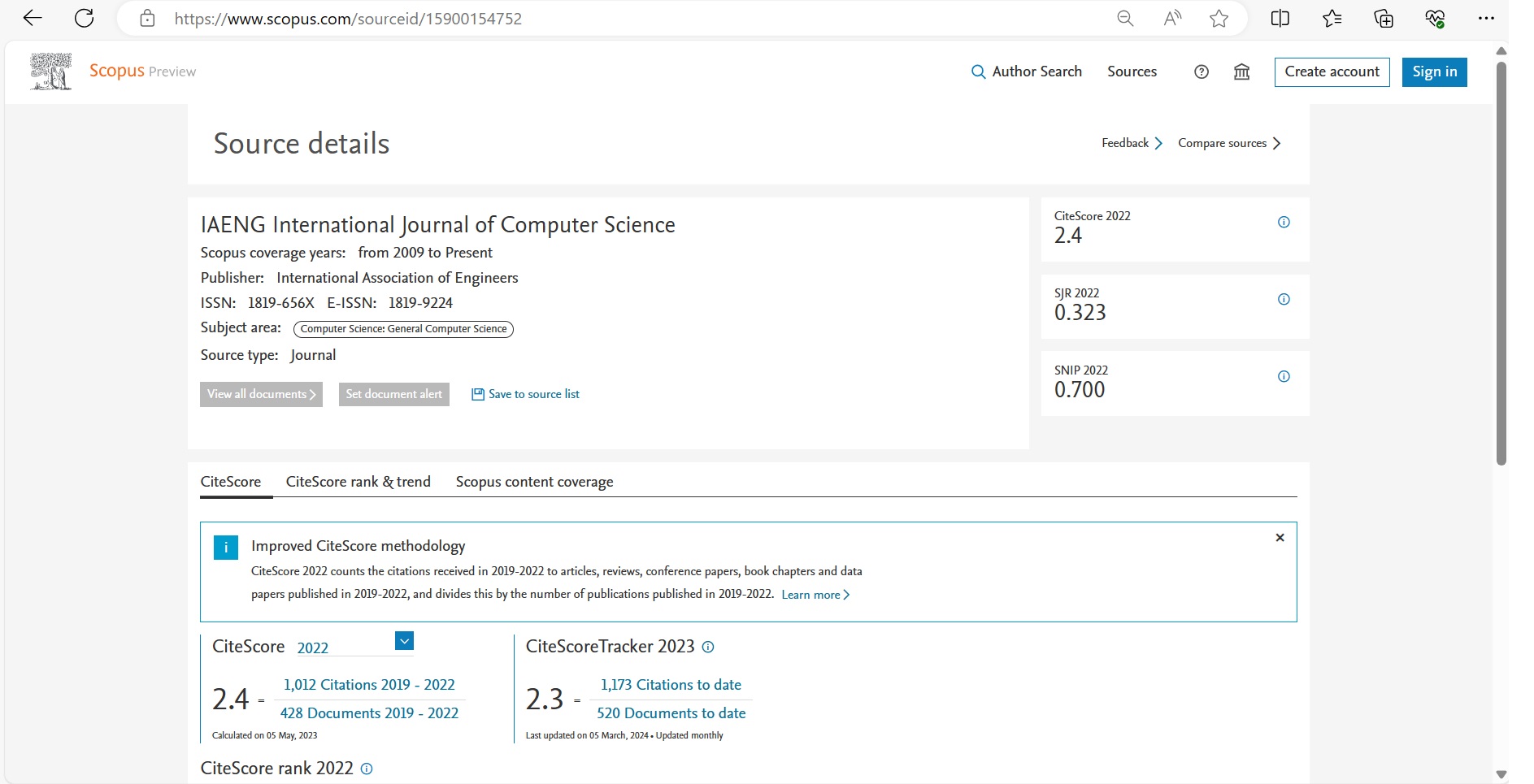Click Create account button
The width and height of the screenshot is (1534, 784).
tap(1332, 71)
